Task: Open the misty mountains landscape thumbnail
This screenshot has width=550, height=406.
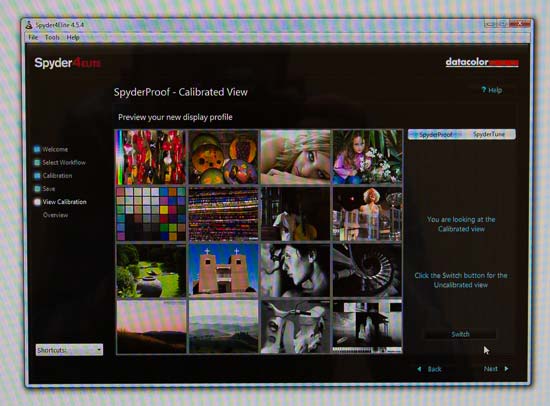Action: click(x=223, y=327)
